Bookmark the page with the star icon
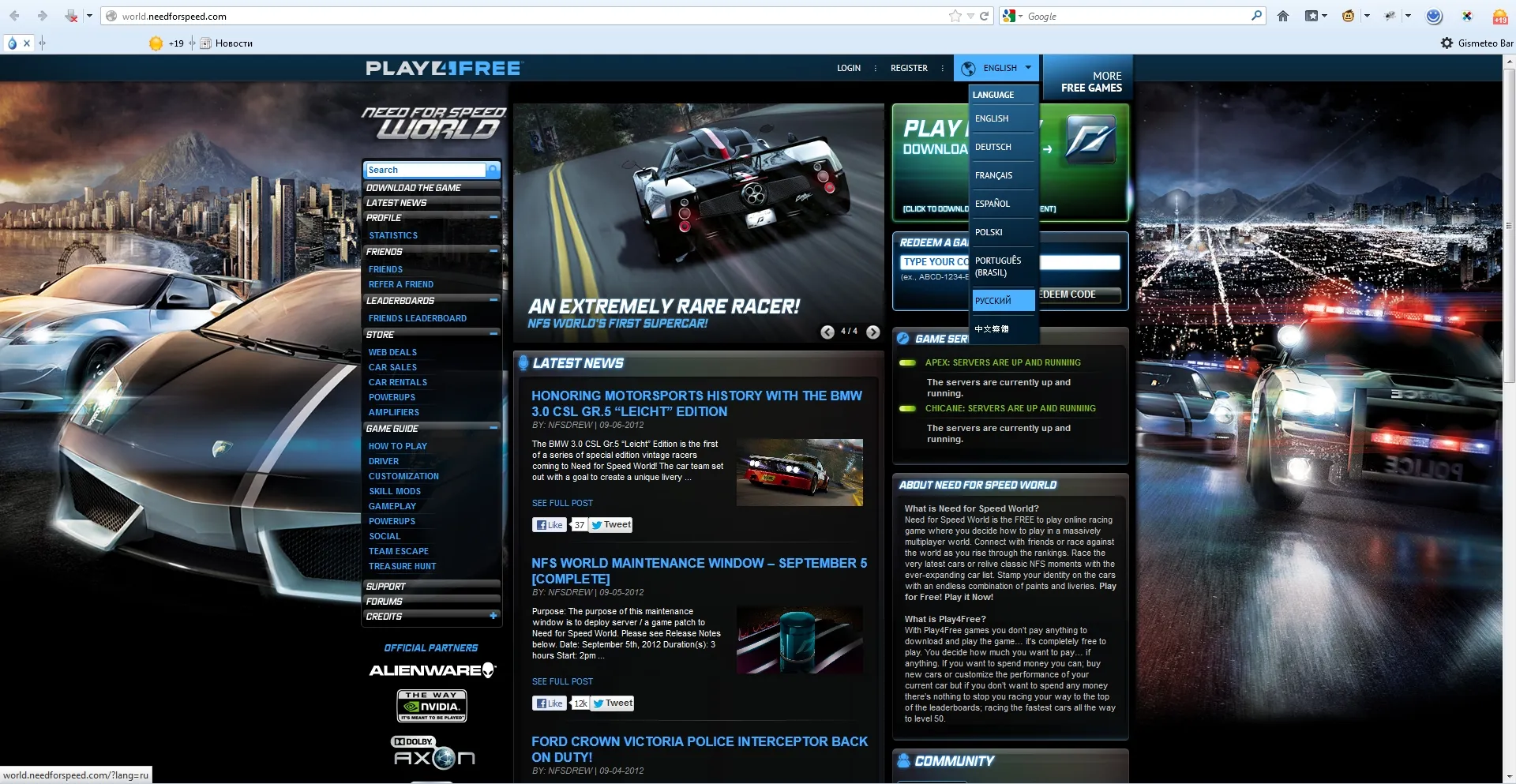Screen dimensions: 1516x784 click(x=955, y=16)
